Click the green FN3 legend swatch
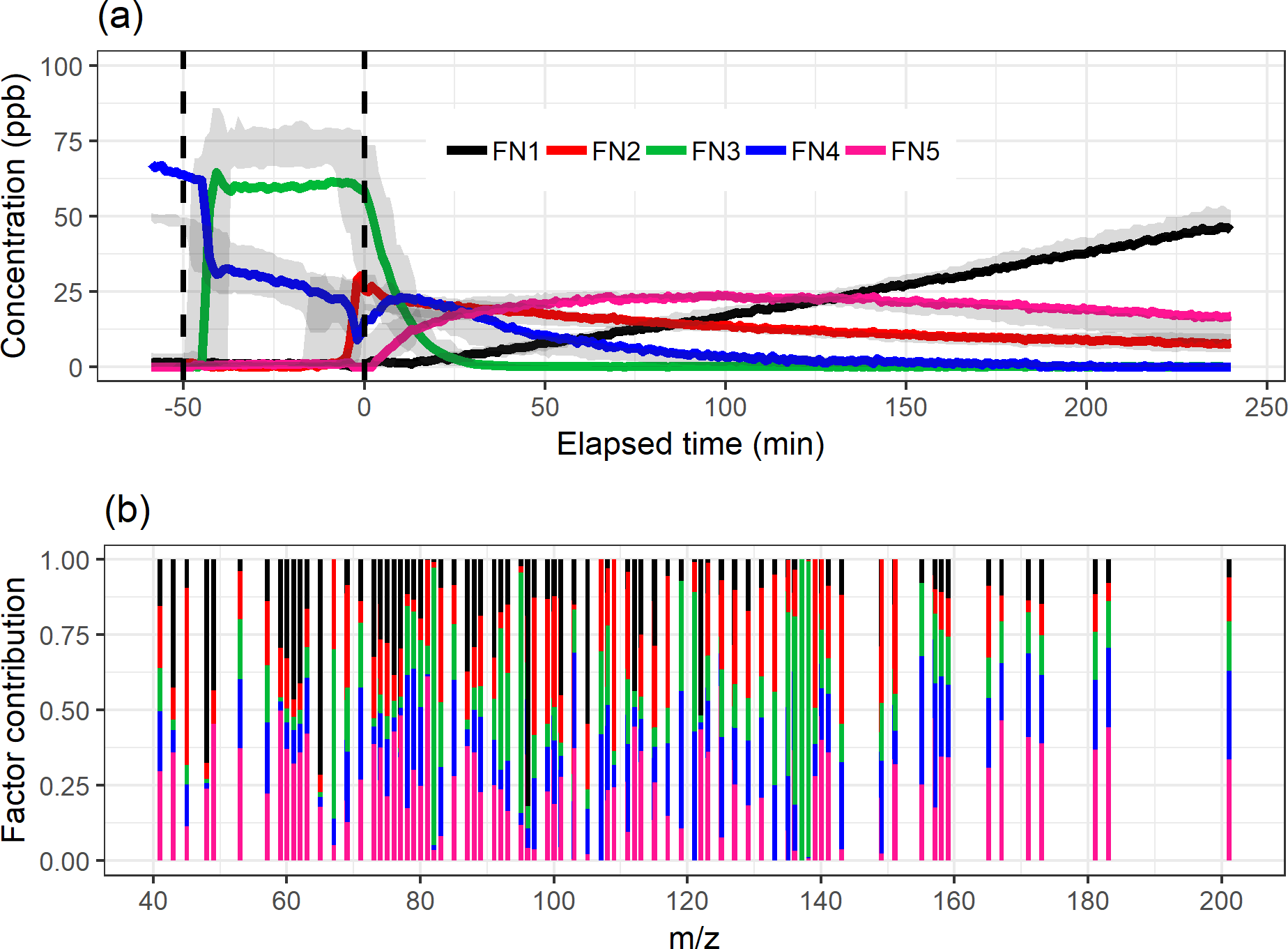1288x949 pixels. 666,151
